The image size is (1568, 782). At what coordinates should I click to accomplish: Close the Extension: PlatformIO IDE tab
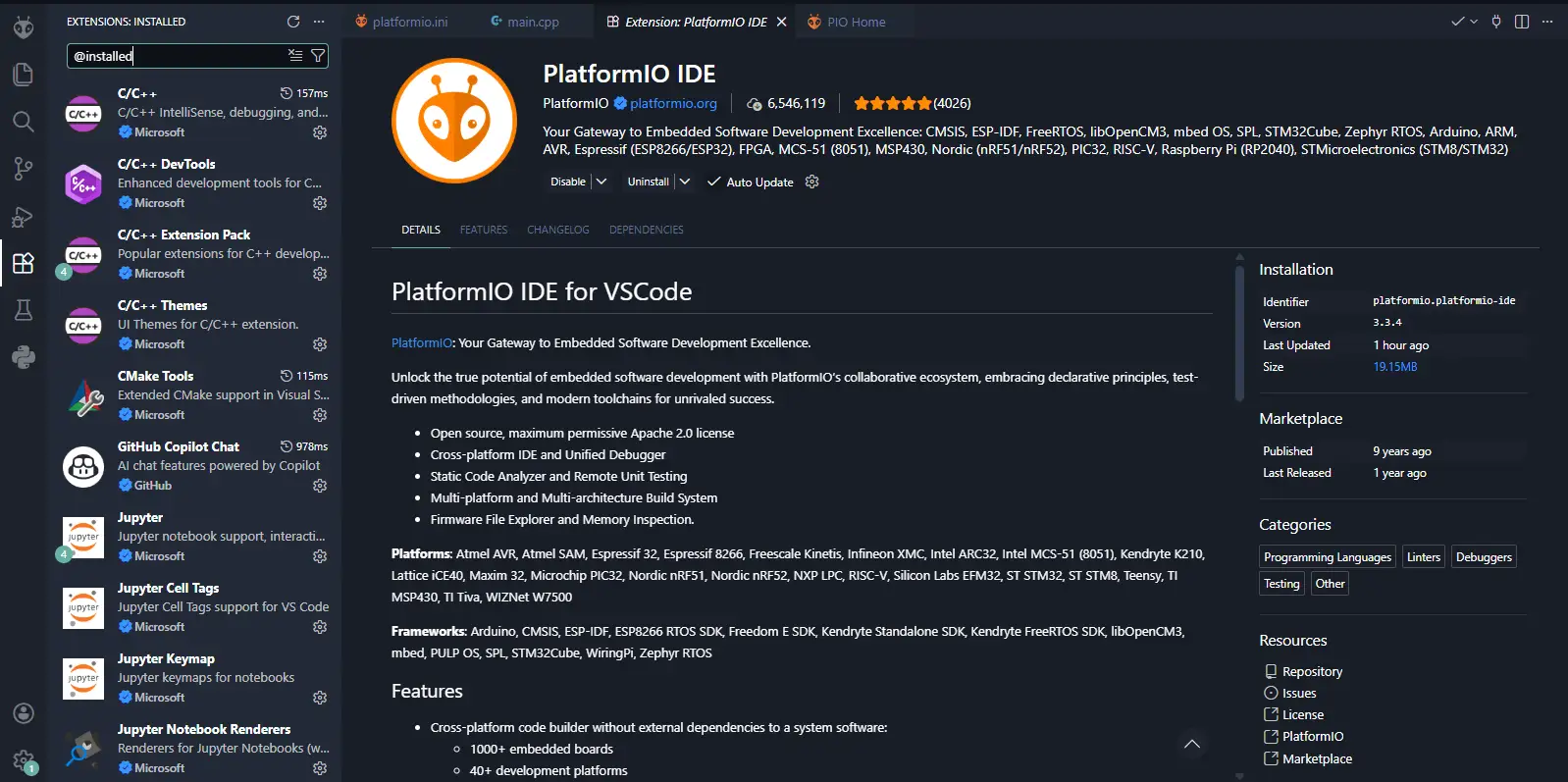[x=782, y=22]
